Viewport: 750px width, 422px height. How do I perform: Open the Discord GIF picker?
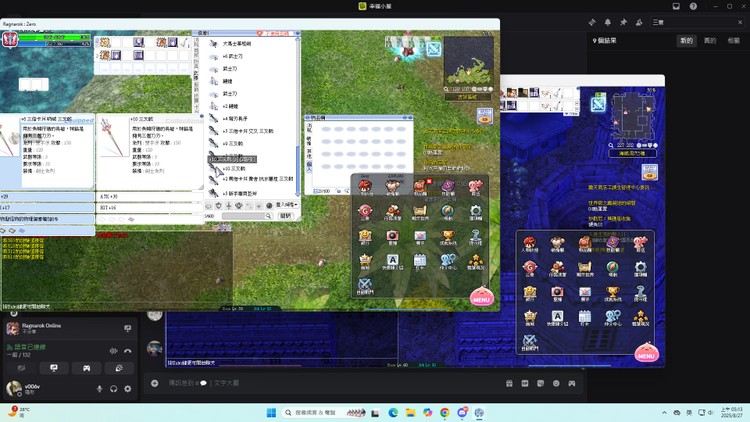coord(525,383)
